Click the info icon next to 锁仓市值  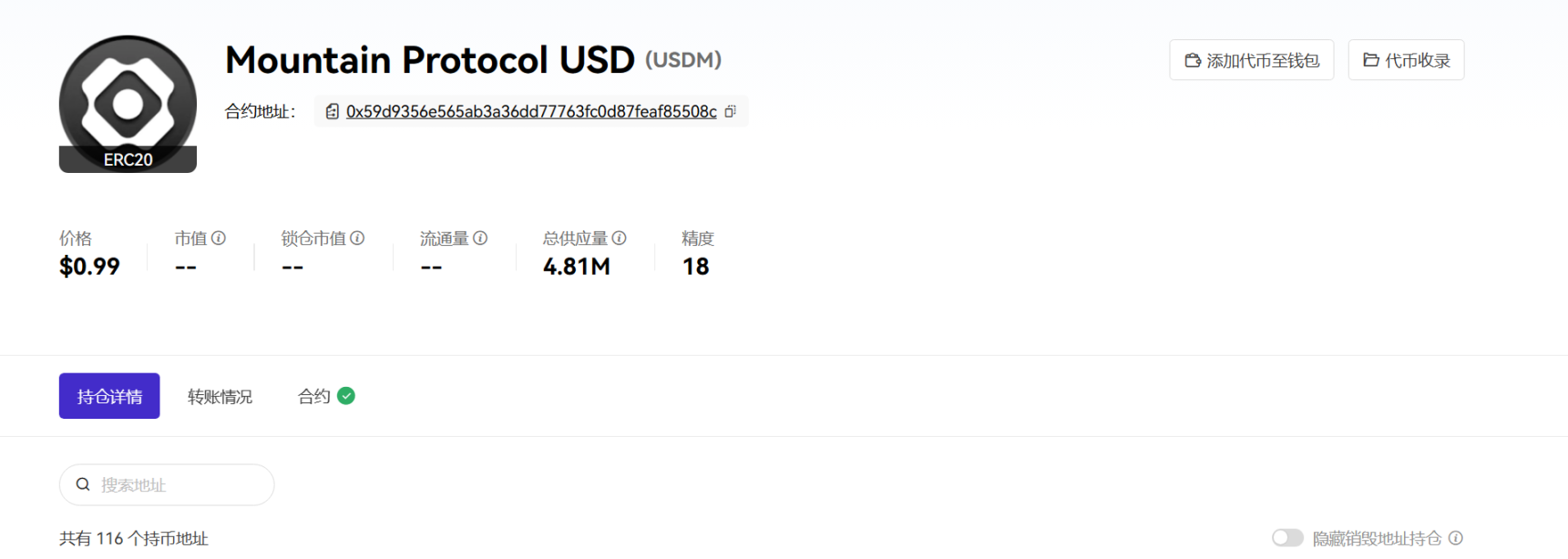(x=357, y=238)
